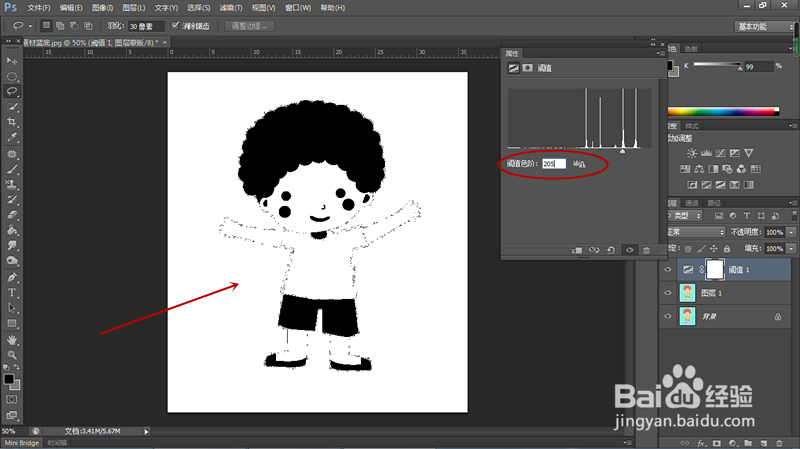Select the Hand tool
The image size is (800, 449).
pyautogui.click(x=12, y=340)
